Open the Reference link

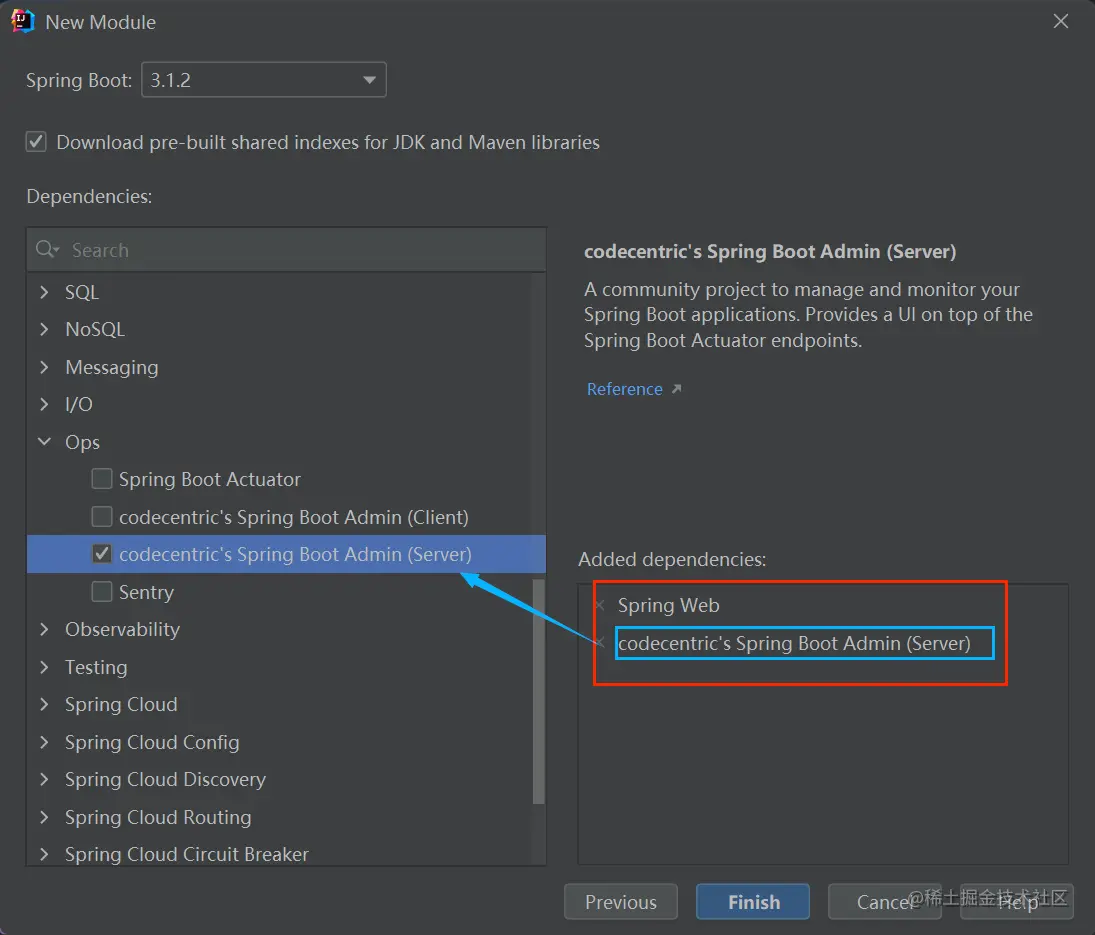point(624,389)
